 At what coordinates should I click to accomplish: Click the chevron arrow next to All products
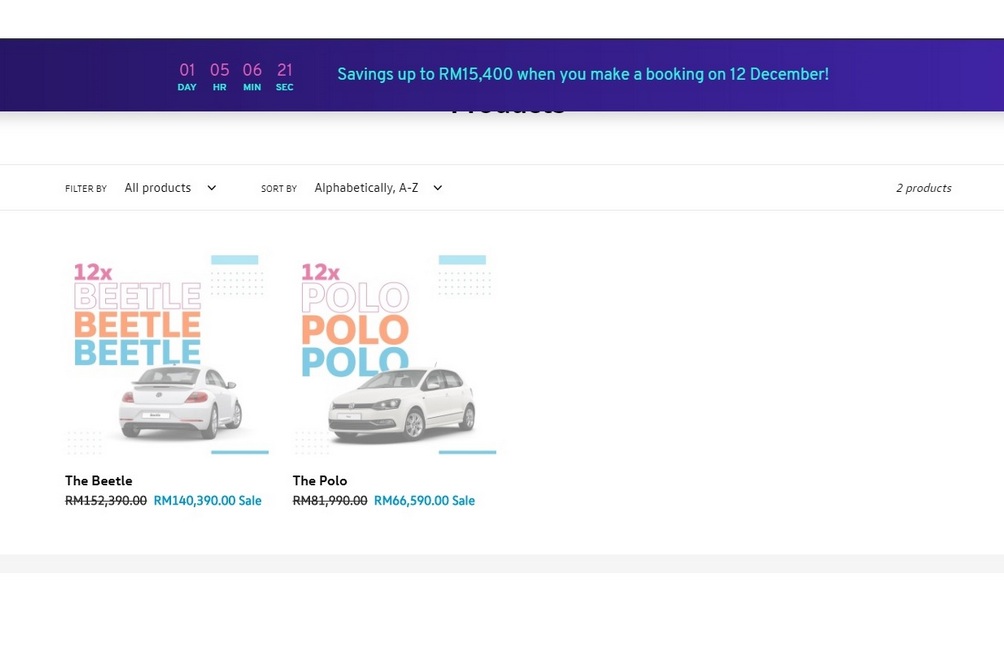point(212,188)
